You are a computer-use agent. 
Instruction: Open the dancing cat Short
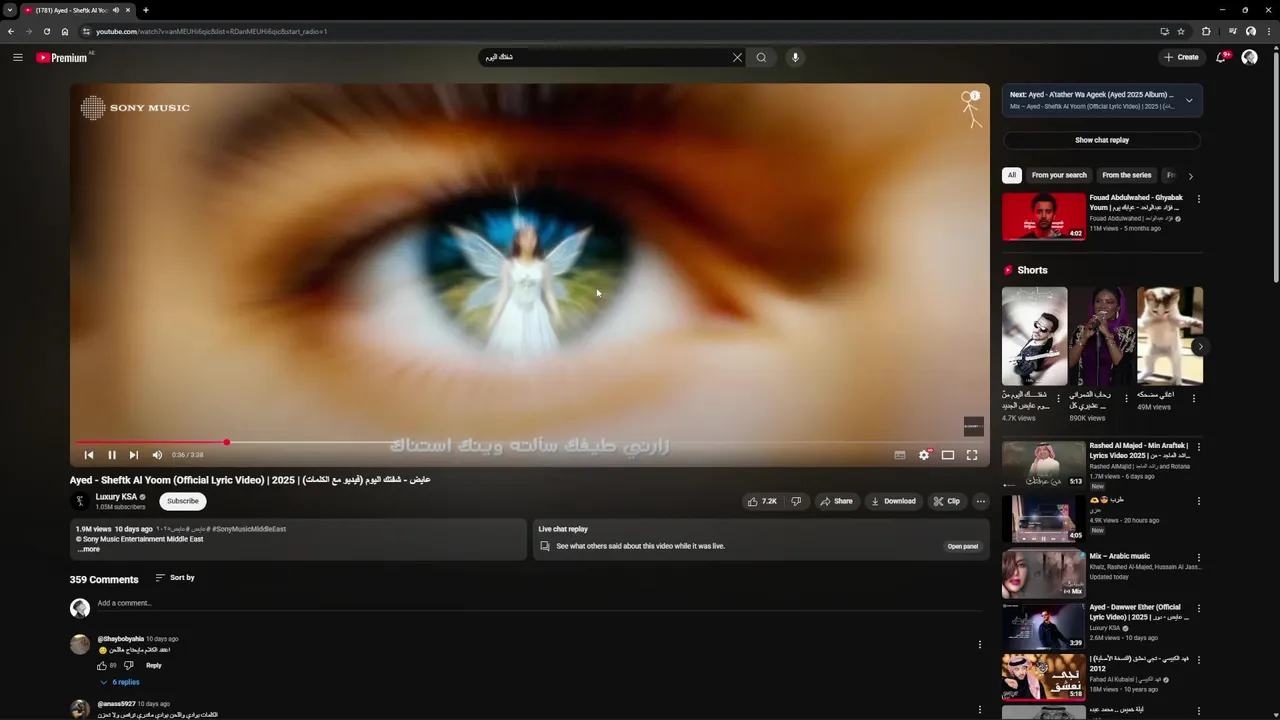(1170, 336)
